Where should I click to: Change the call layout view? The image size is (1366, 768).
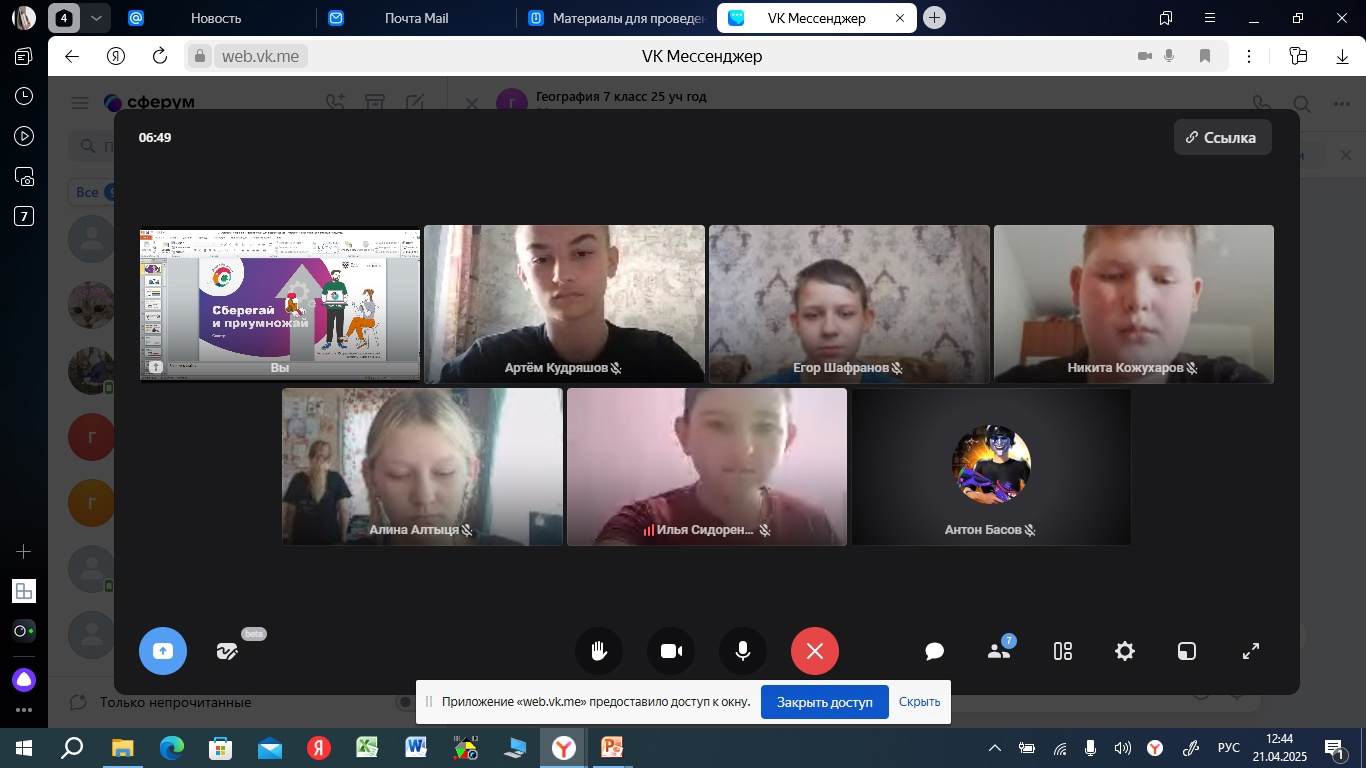(1063, 651)
